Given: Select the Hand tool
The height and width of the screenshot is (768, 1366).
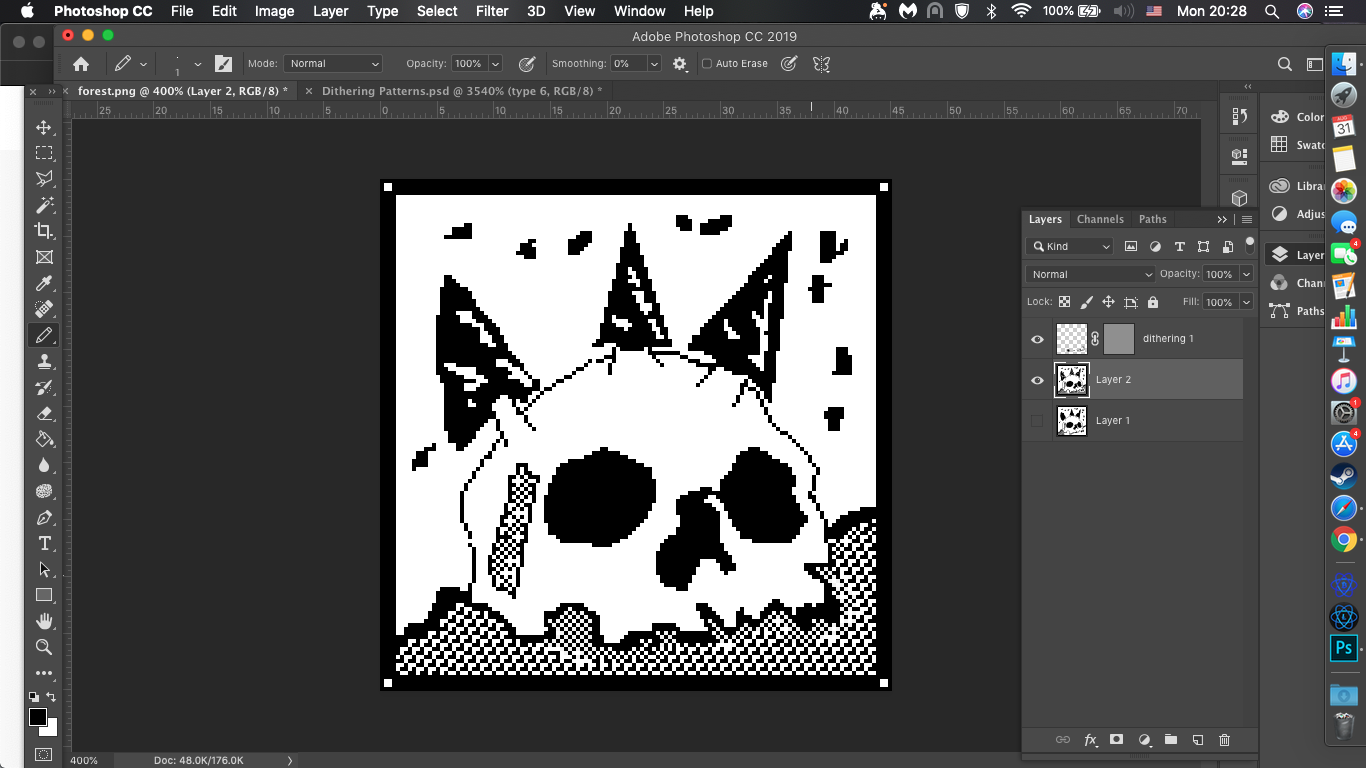Looking at the screenshot, I should (44, 621).
